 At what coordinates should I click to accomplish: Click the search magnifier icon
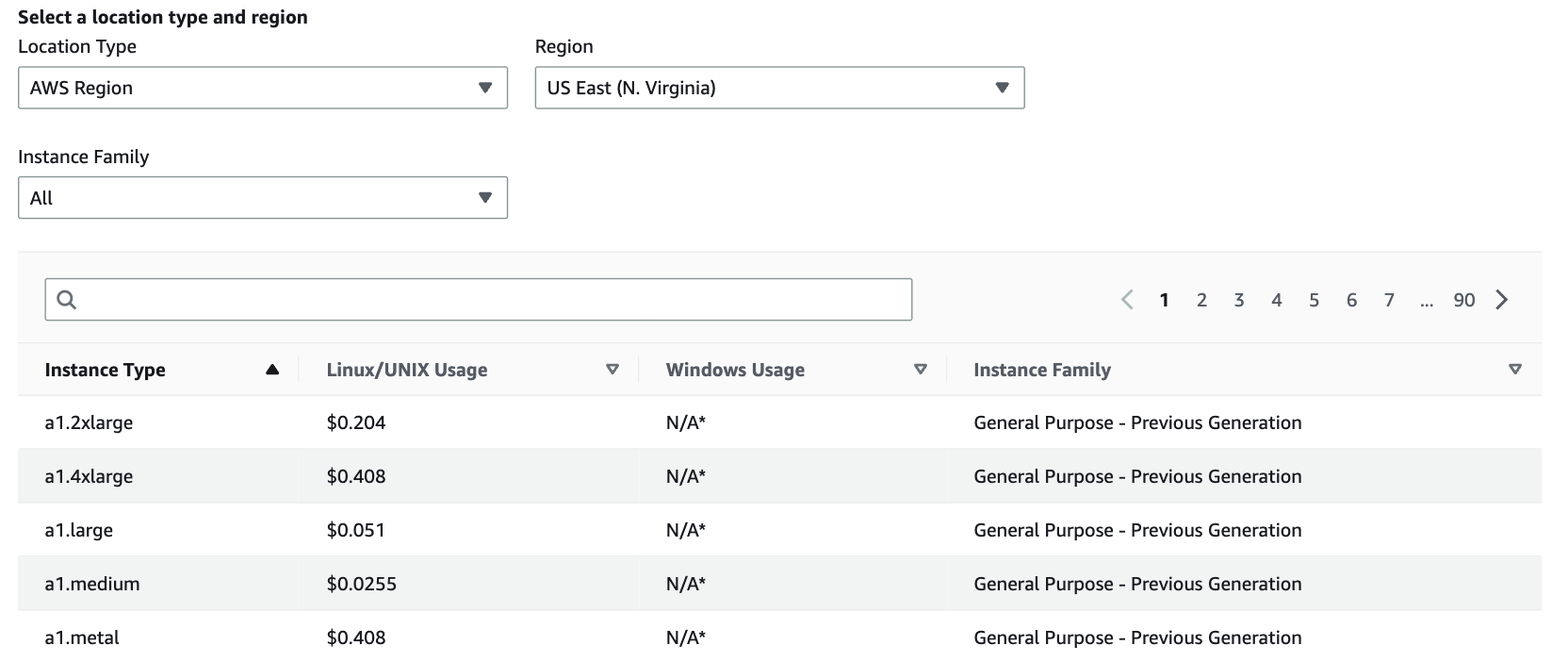pos(66,300)
